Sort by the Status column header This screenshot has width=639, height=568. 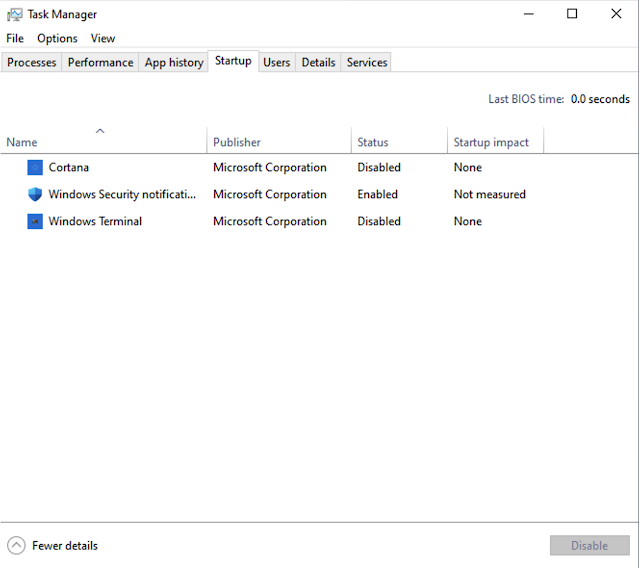399,141
